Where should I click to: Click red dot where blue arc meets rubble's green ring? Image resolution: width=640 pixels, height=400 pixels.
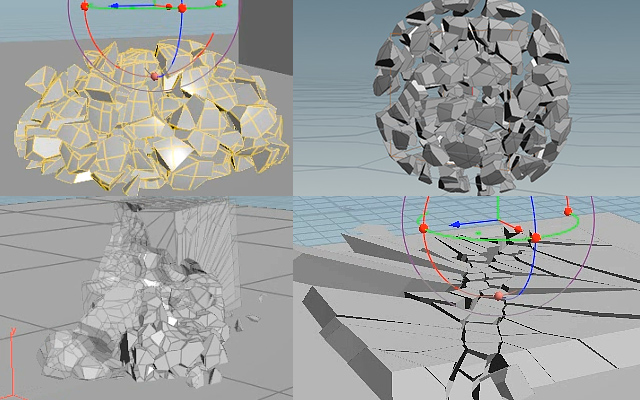tap(182, 8)
